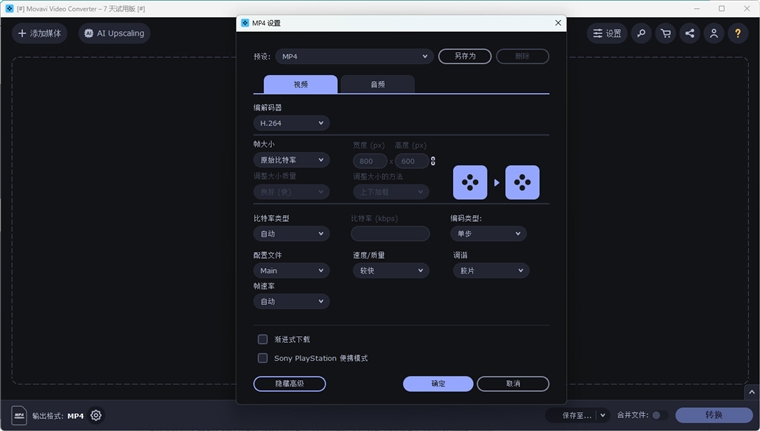The width and height of the screenshot is (760, 431).
Task: Open encoding type dropdown (单步)
Action: point(488,234)
